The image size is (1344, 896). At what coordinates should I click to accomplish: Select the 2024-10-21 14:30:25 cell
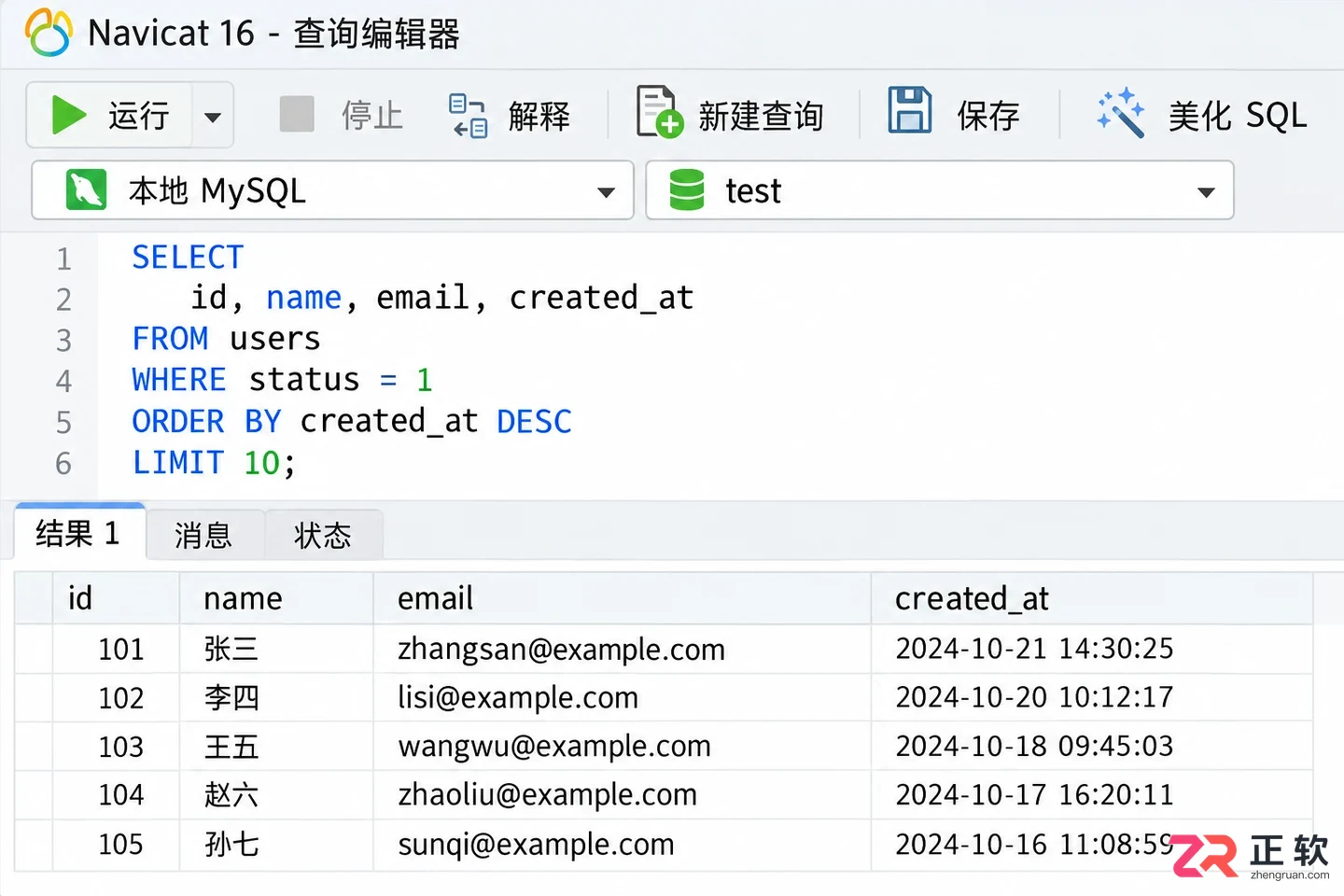pos(1092,649)
